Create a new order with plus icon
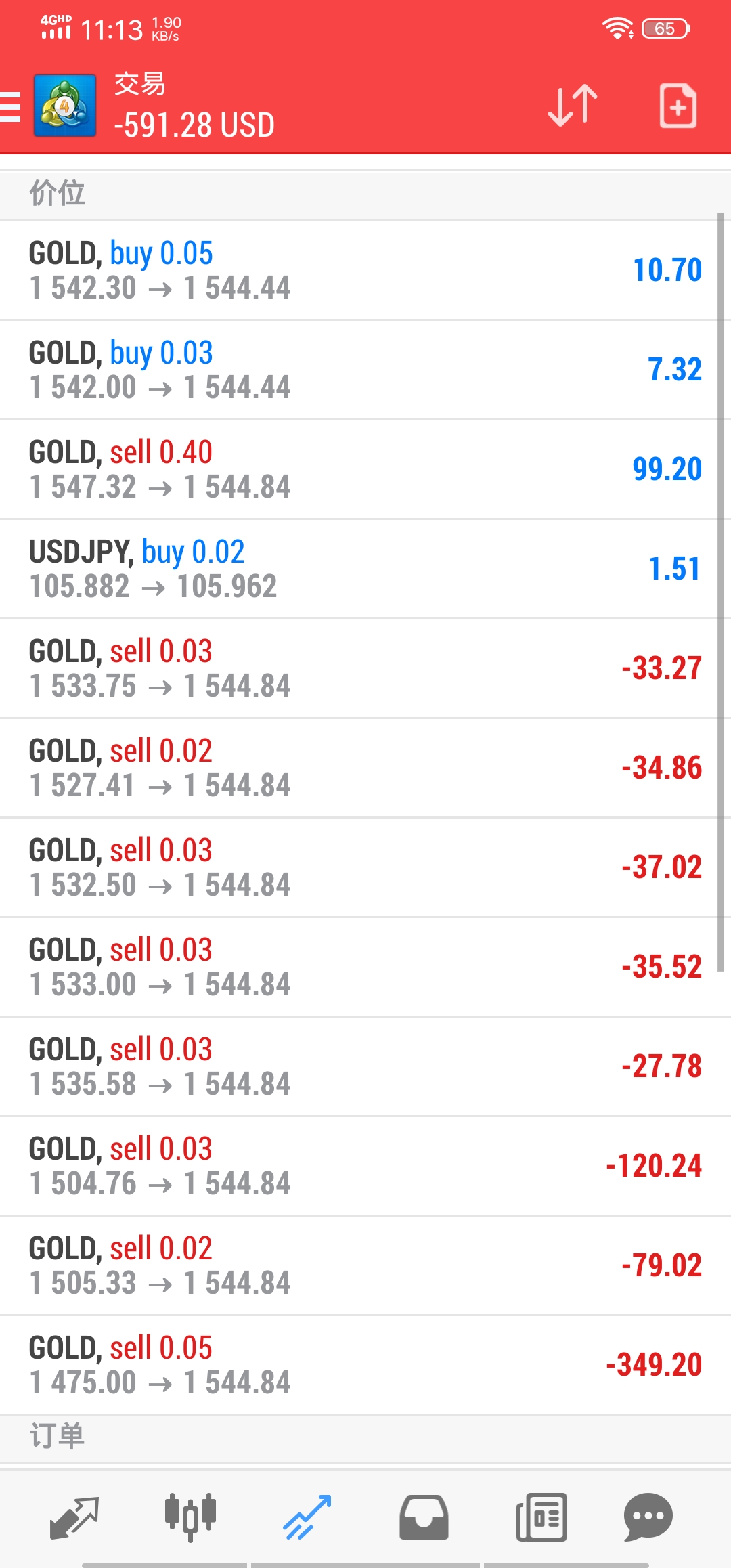The image size is (731, 1568). pos(678,106)
